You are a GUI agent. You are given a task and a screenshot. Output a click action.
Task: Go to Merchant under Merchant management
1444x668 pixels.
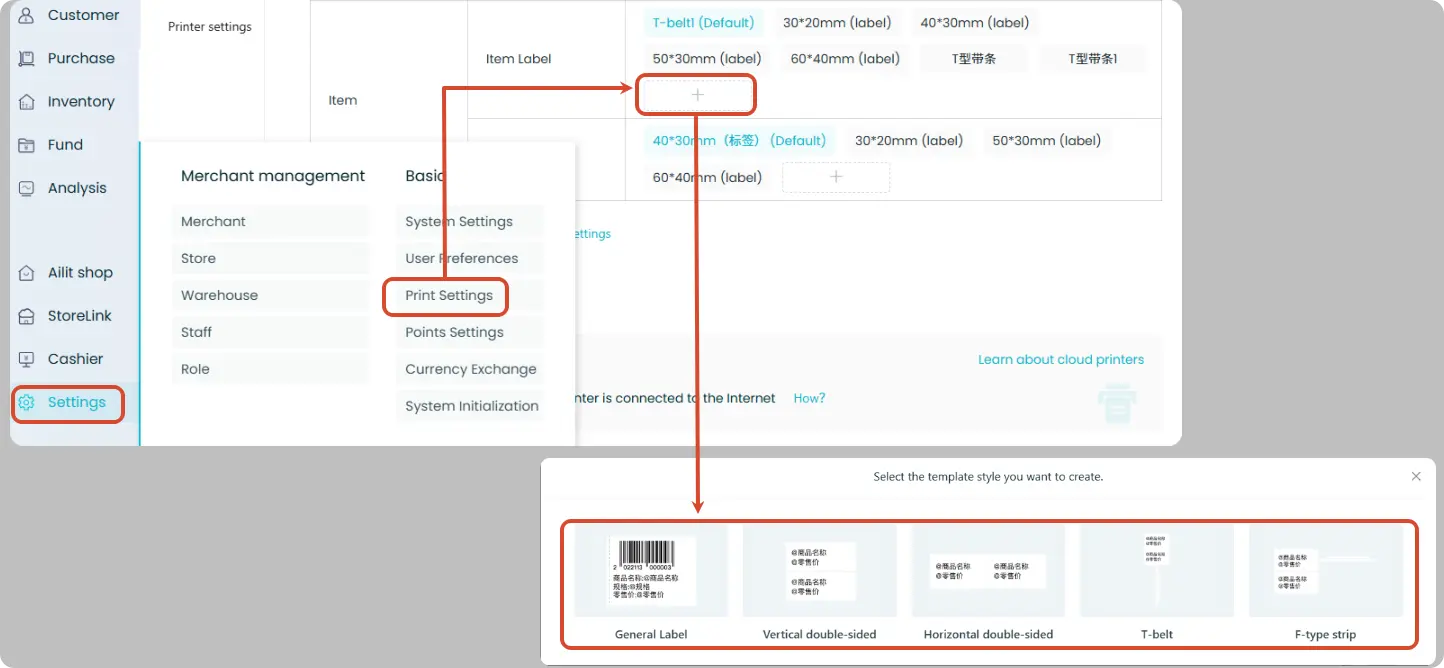coord(270,221)
